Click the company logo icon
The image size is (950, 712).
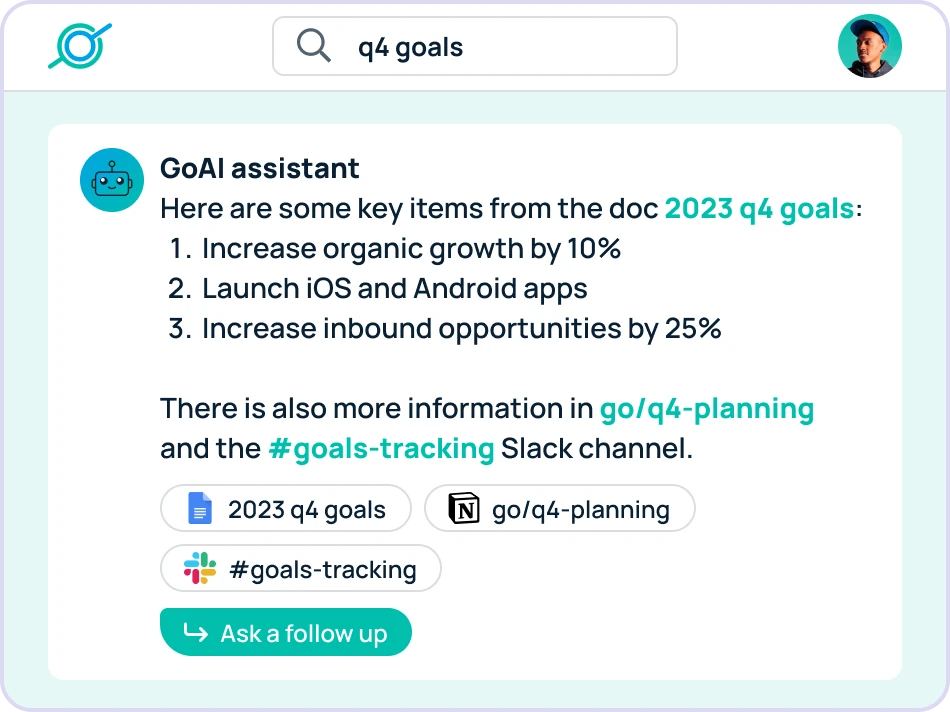[80, 45]
